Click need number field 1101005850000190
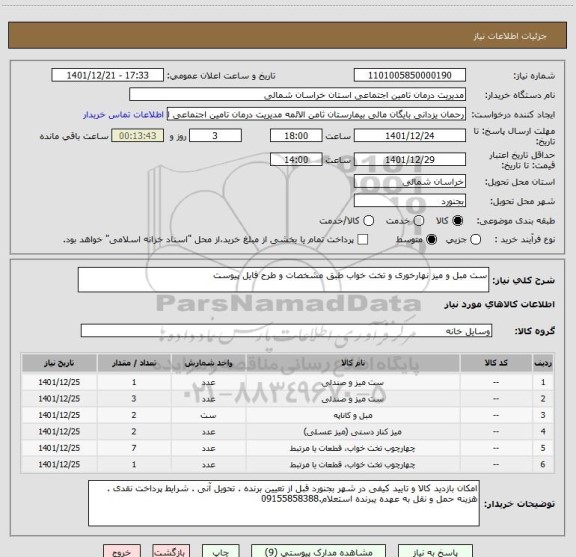 point(410,75)
